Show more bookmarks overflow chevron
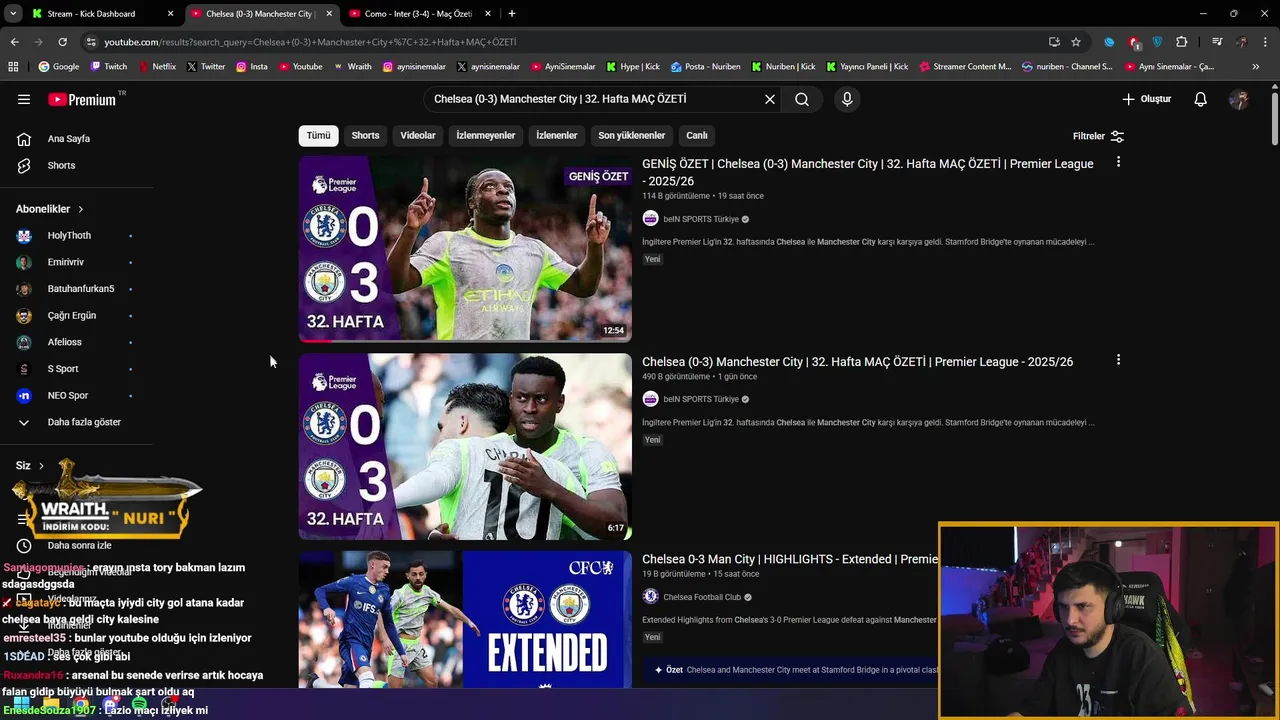This screenshot has height=720, width=1280. (1256, 67)
